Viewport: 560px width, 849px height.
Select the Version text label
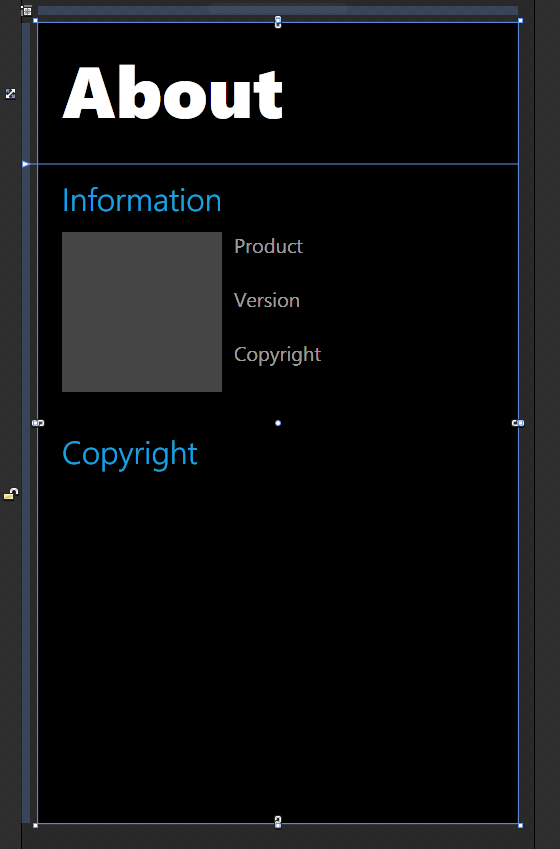click(x=267, y=301)
